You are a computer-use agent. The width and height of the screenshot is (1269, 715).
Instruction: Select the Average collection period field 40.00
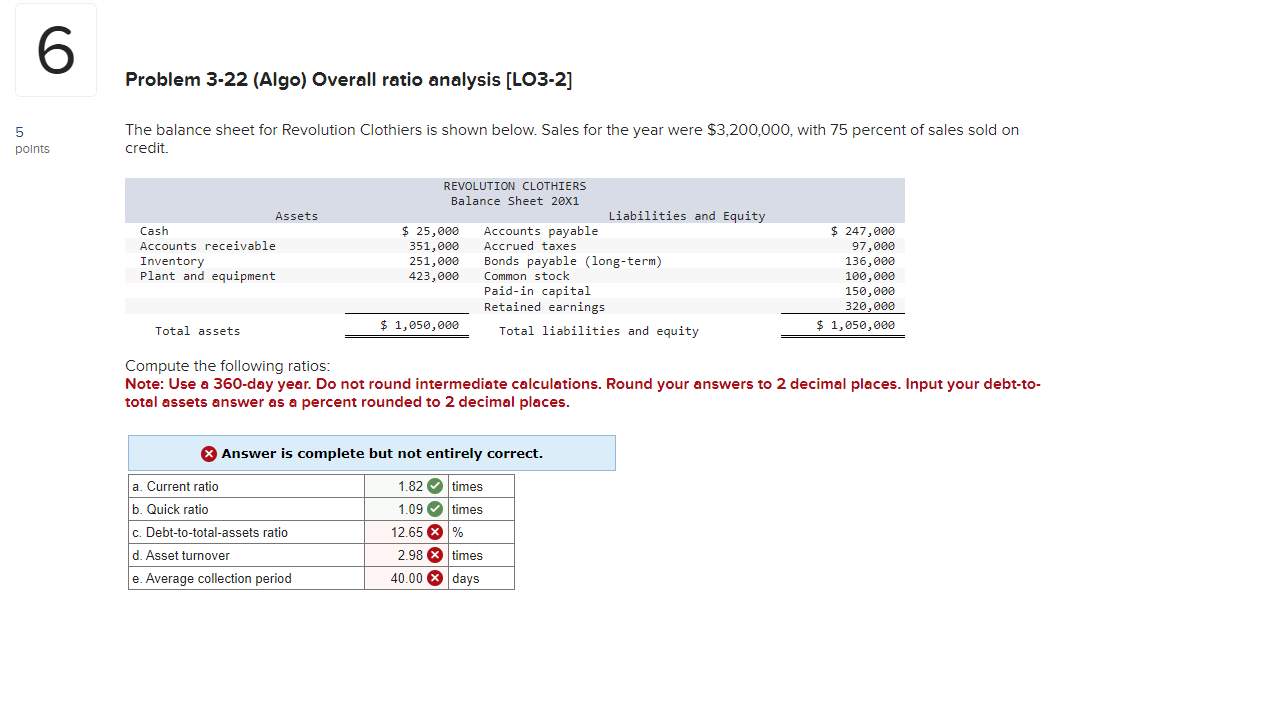point(406,578)
